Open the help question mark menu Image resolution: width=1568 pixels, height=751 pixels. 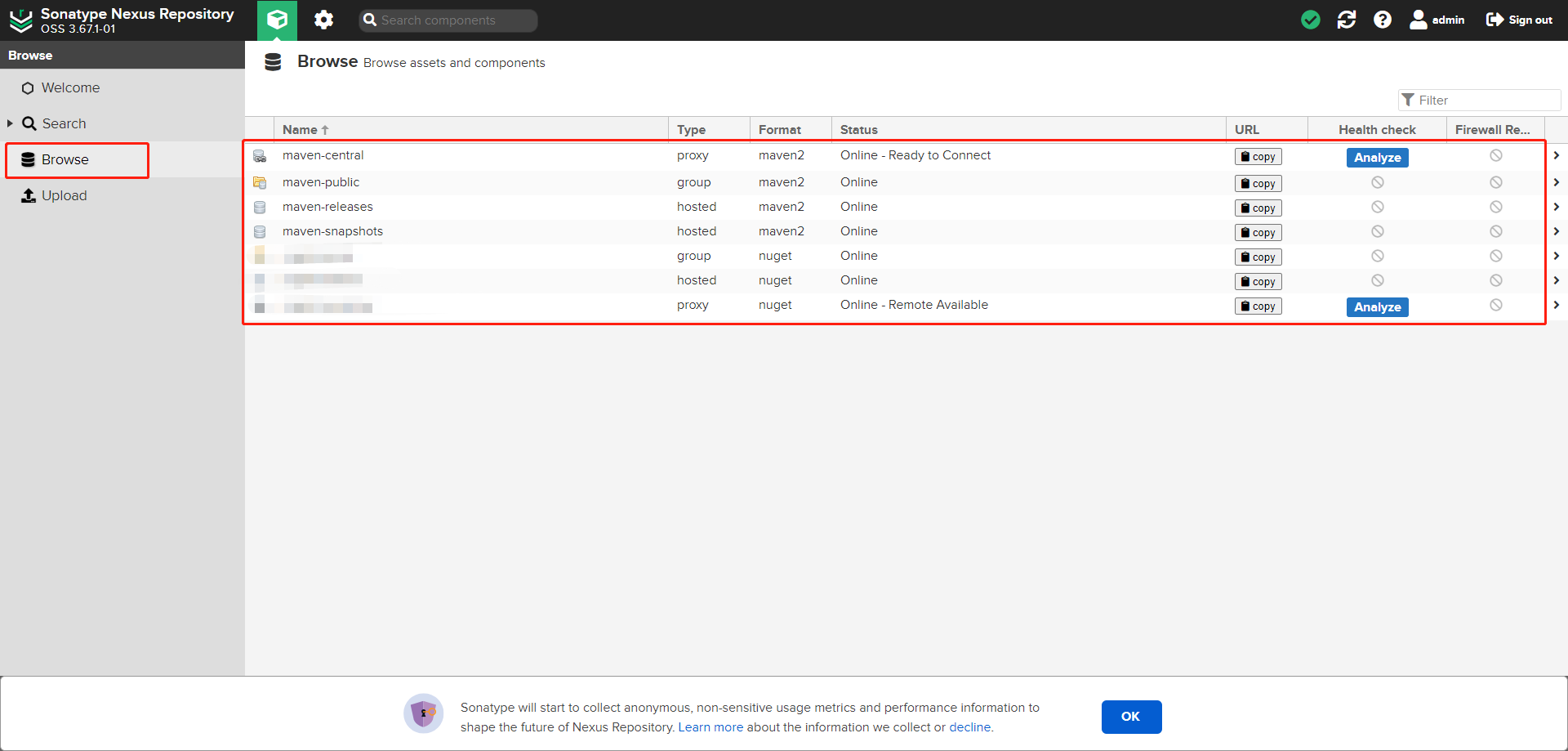click(x=1382, y=20)
